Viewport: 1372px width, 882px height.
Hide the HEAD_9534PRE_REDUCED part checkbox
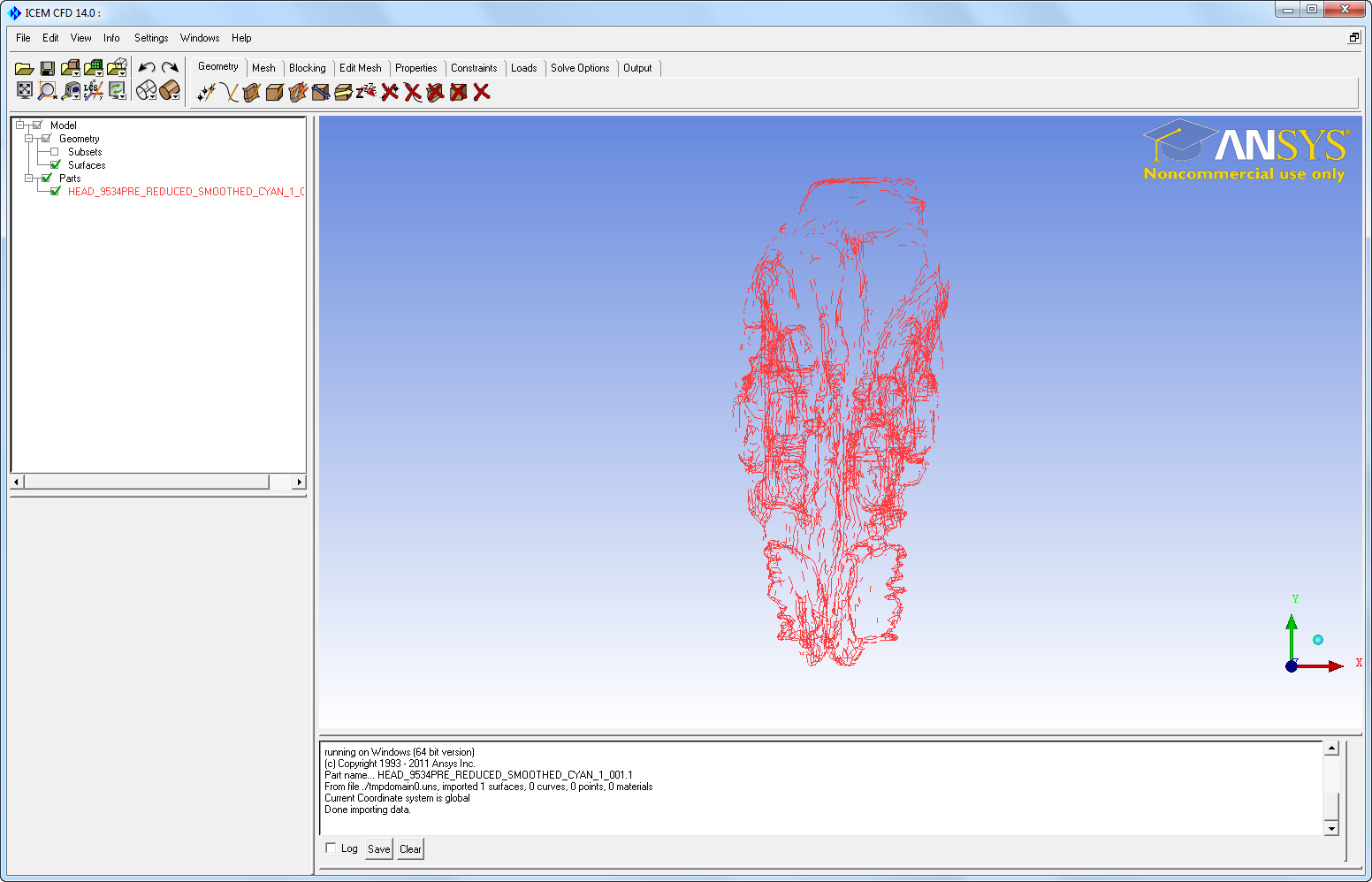(x=56, y=192)
